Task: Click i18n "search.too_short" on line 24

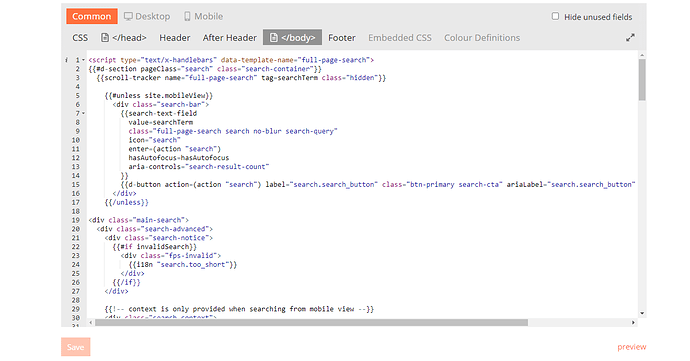Action: pyautogui.click(x=183, y=265)
